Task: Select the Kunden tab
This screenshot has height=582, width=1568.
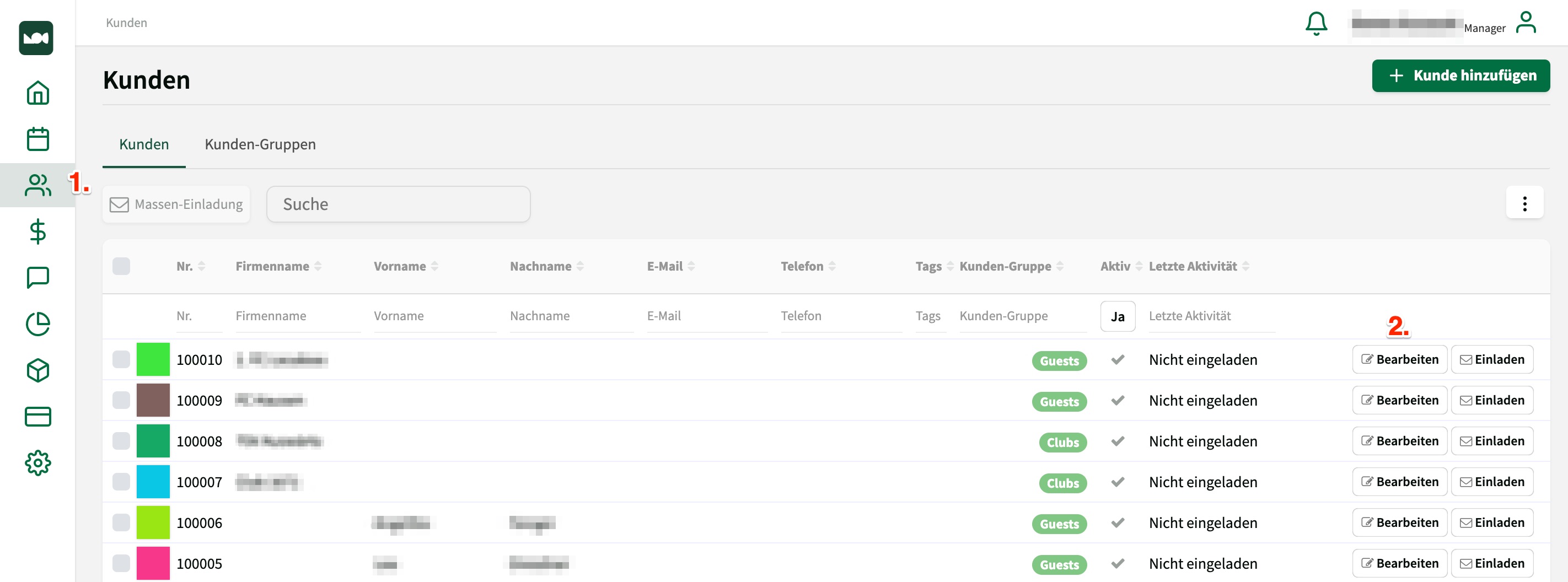Action: (144, 144)
